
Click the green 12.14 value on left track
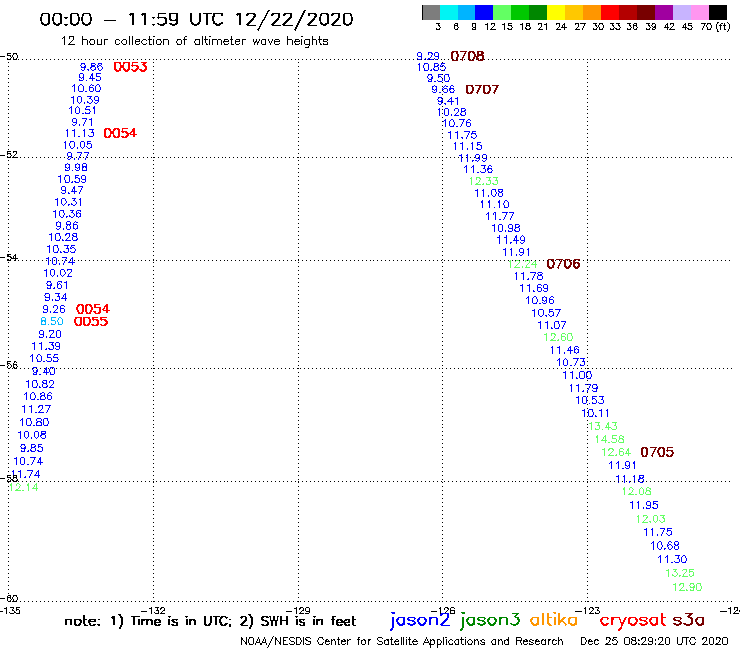[24, 487]
